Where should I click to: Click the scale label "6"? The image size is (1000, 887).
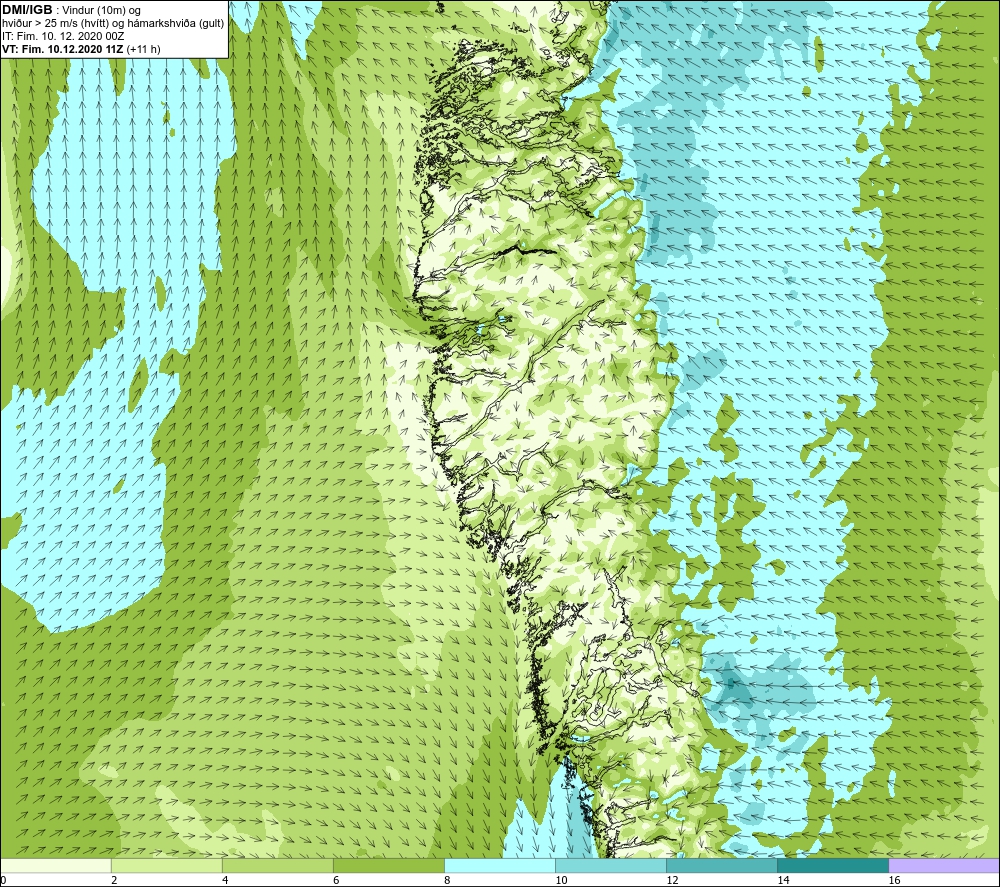[336, 881]
